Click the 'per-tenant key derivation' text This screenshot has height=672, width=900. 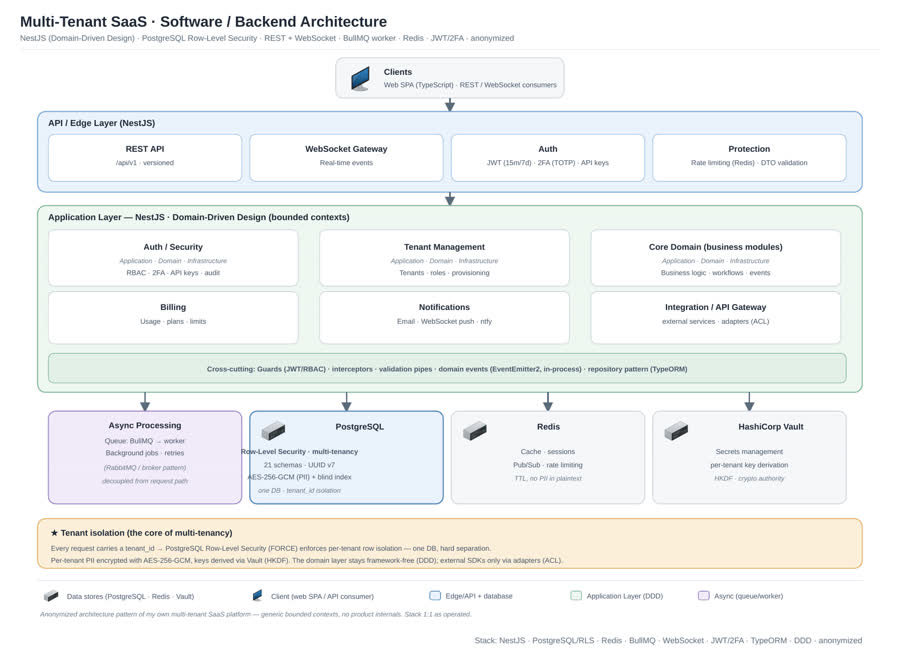[x=749, y=465]
